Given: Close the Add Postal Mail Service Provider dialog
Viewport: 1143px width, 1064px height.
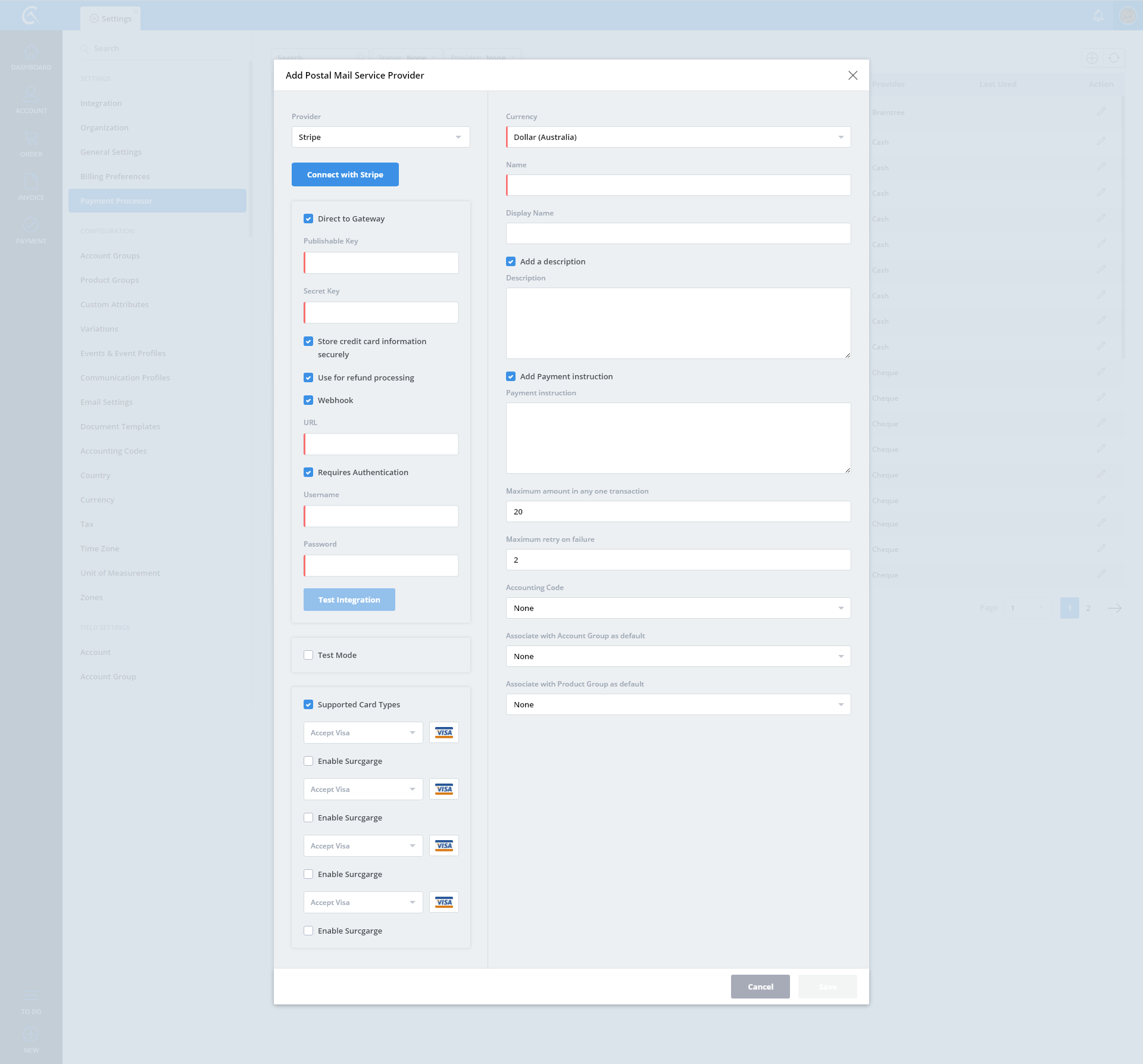Looking at the screenshot, I should tap(852, 75).
